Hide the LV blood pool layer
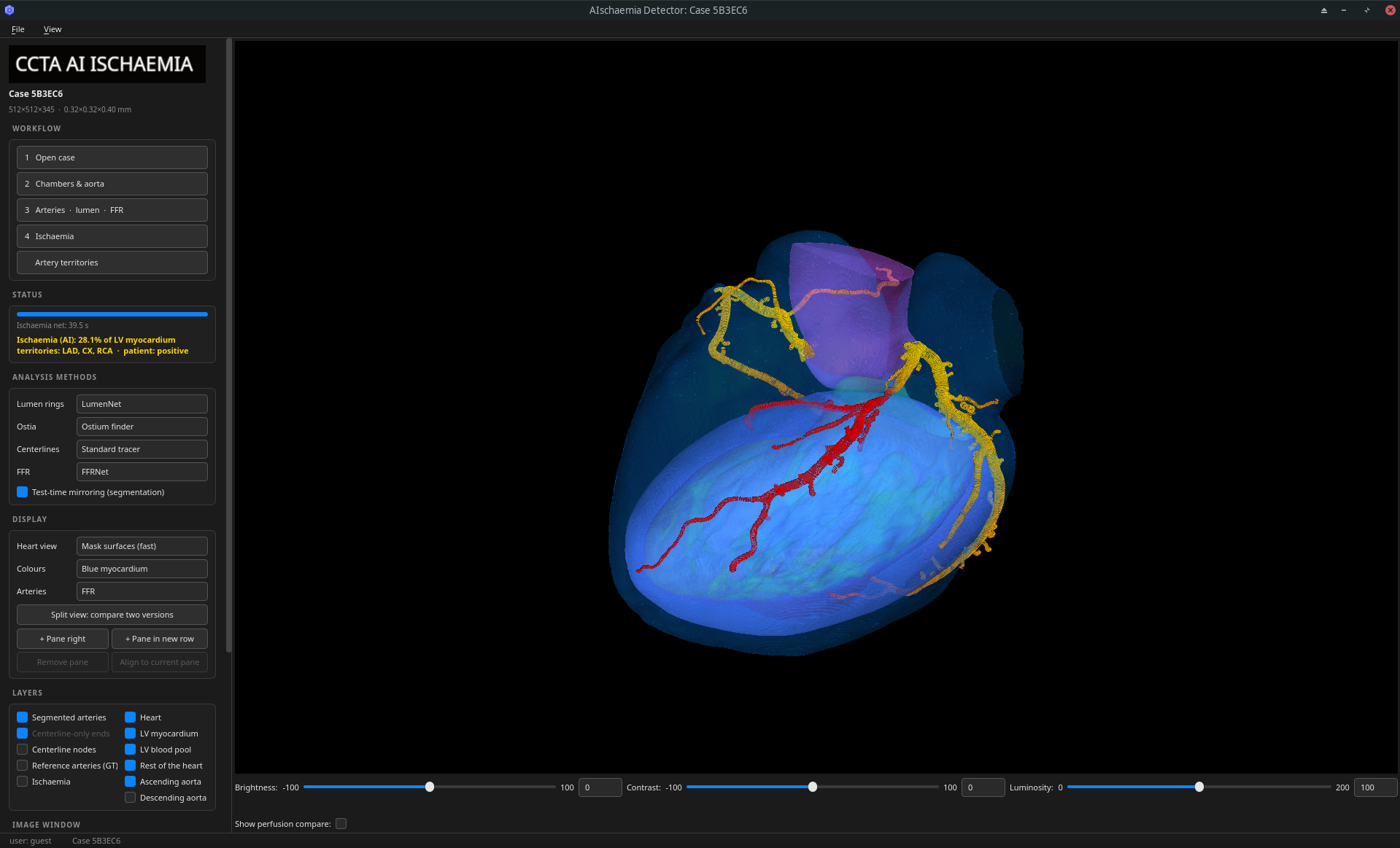Image resolution: width=1400 pixels, height=848 pixels. click(x=131, y=750)
